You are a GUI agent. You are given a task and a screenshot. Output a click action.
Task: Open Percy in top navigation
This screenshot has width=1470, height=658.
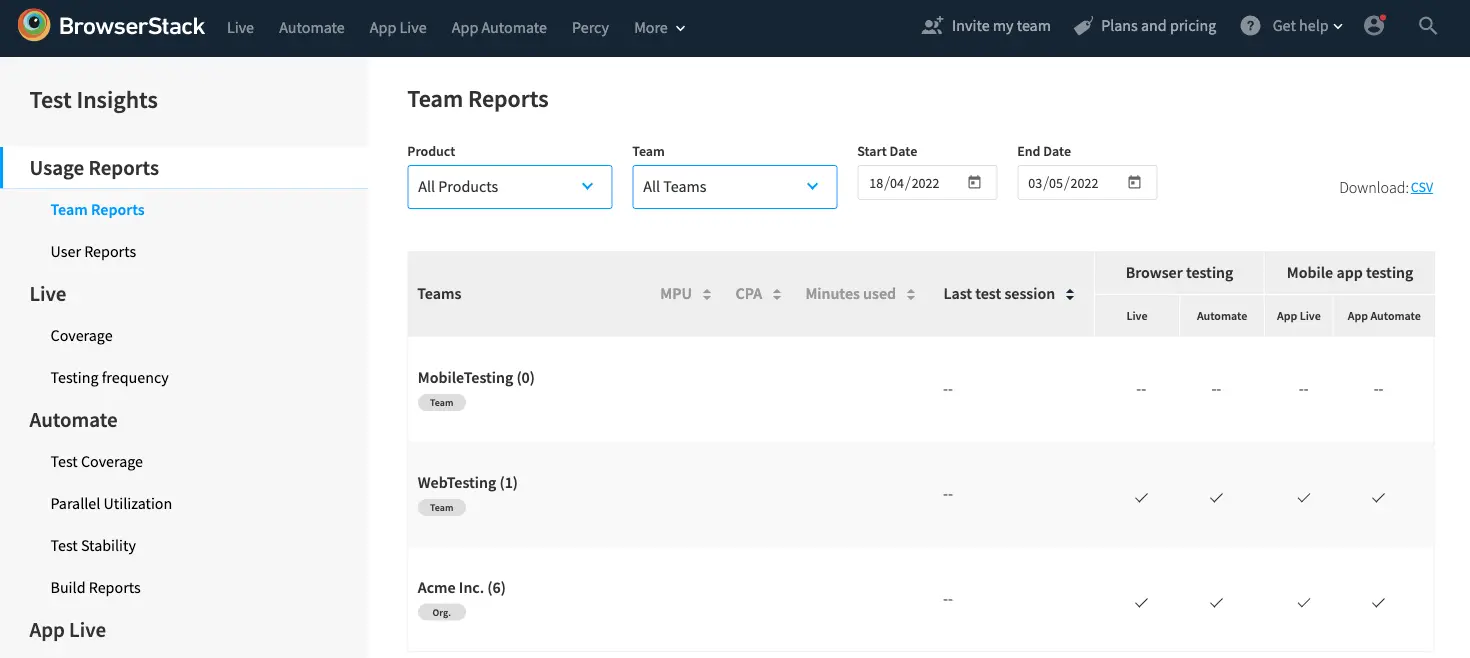(590, 28)
